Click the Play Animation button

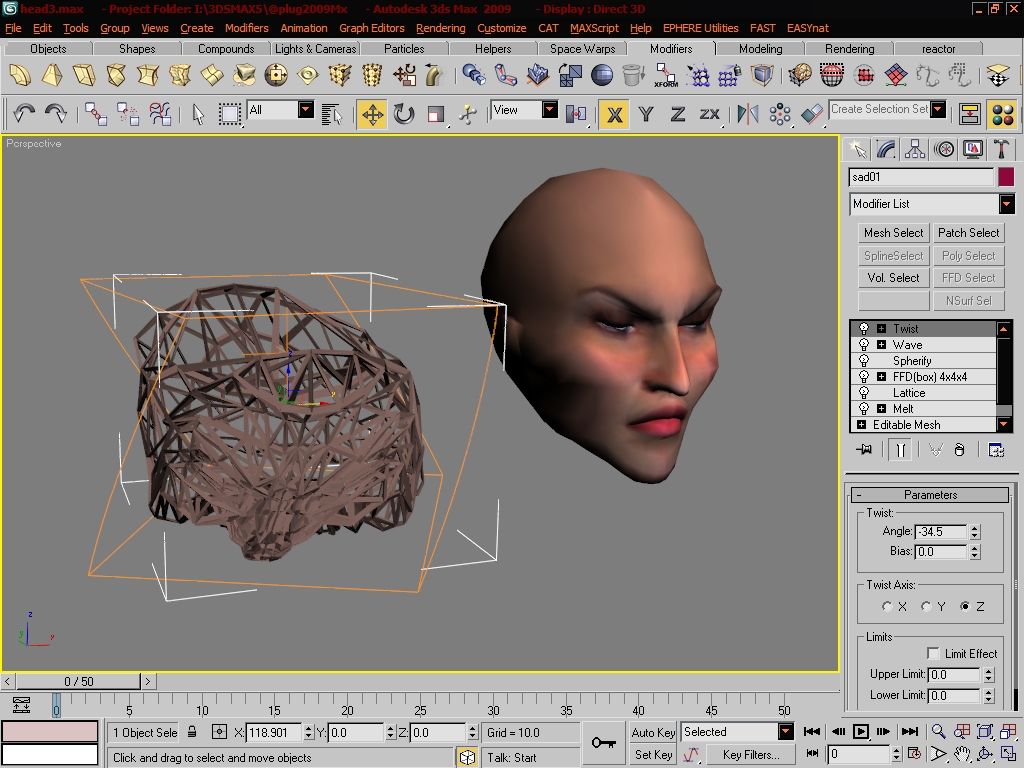pyautogui.click(x=861, y=731)
